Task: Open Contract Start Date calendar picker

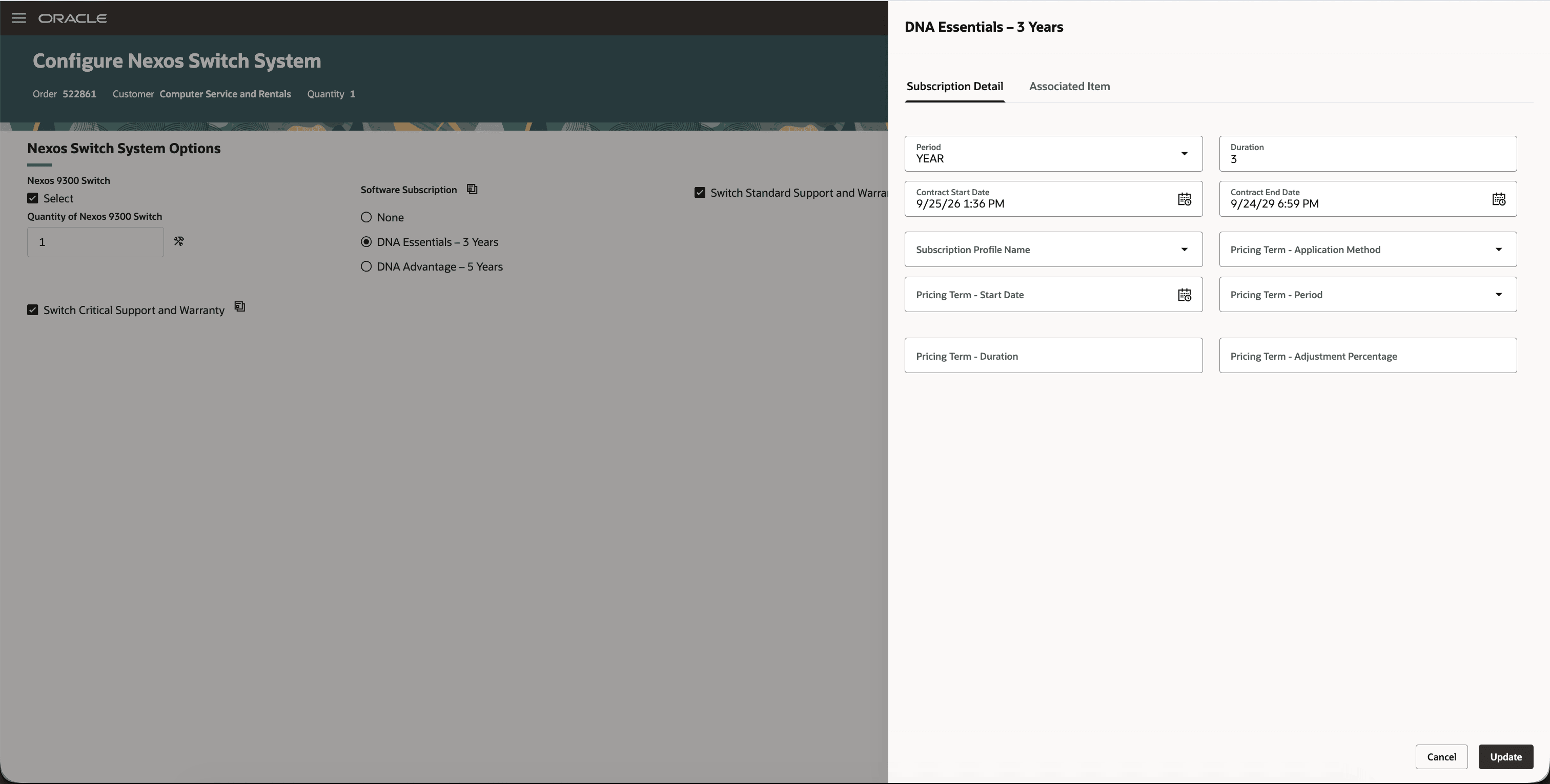Action: pos(1184,199)
